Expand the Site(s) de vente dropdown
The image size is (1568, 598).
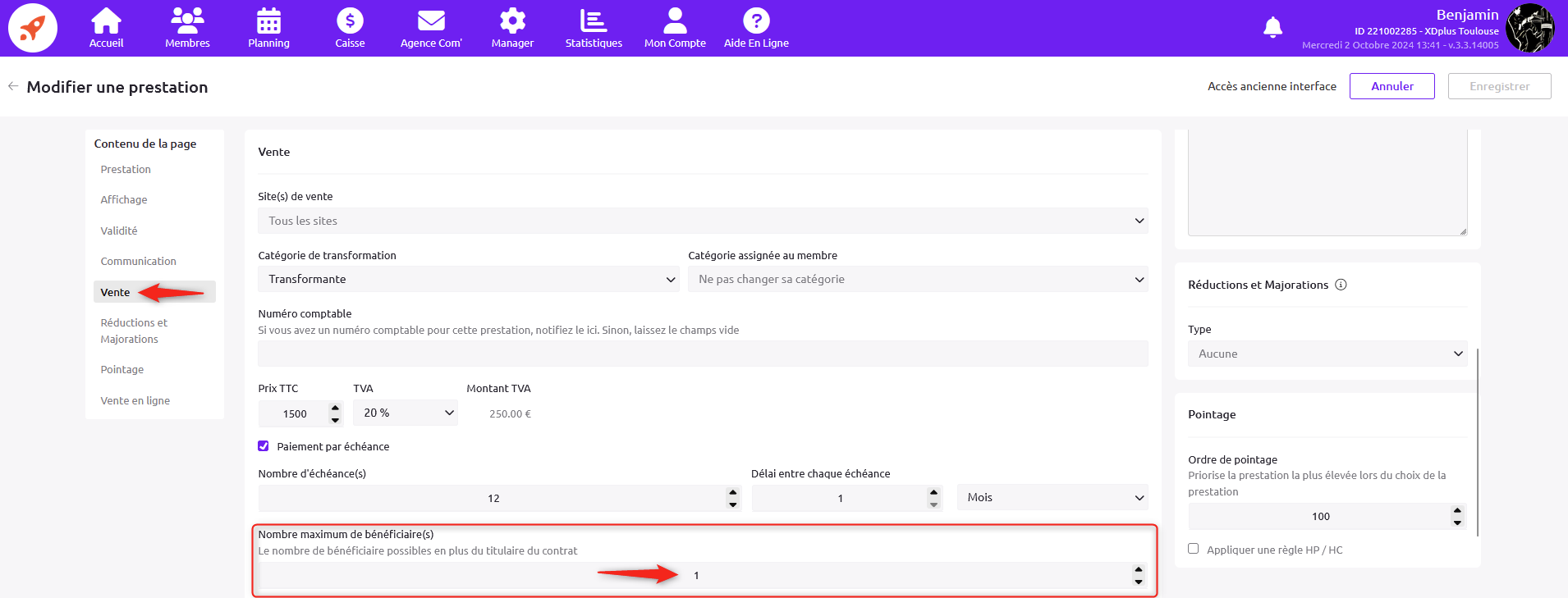(x=702, y=221)
